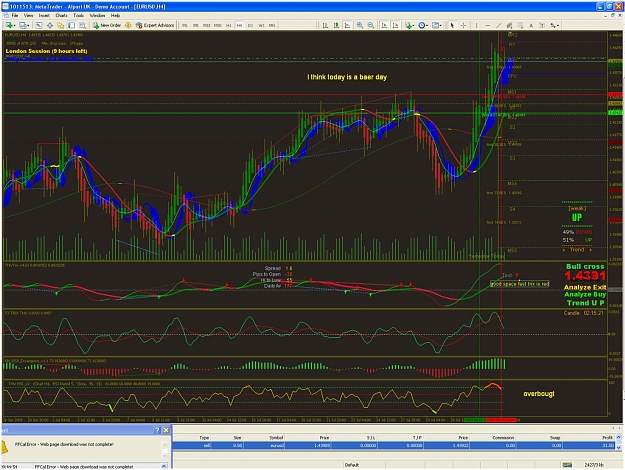Close the alert popup window
The image size is (625, 470).
pos(166,430)
